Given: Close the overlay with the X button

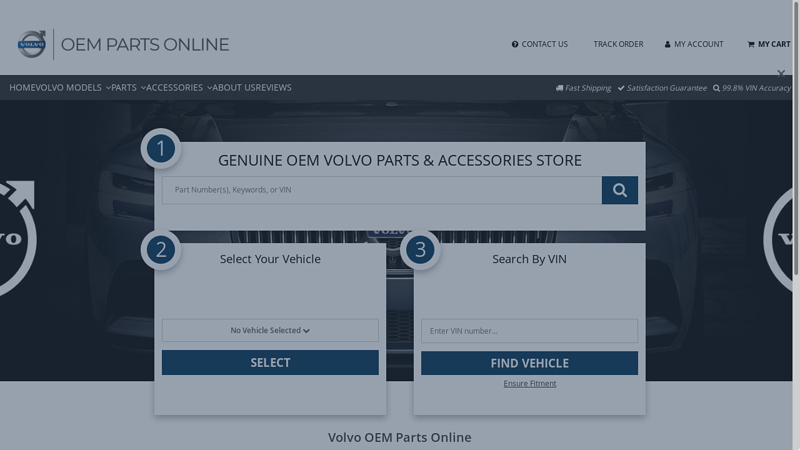Looking at the screenshot, I should (x=781, y=74).
